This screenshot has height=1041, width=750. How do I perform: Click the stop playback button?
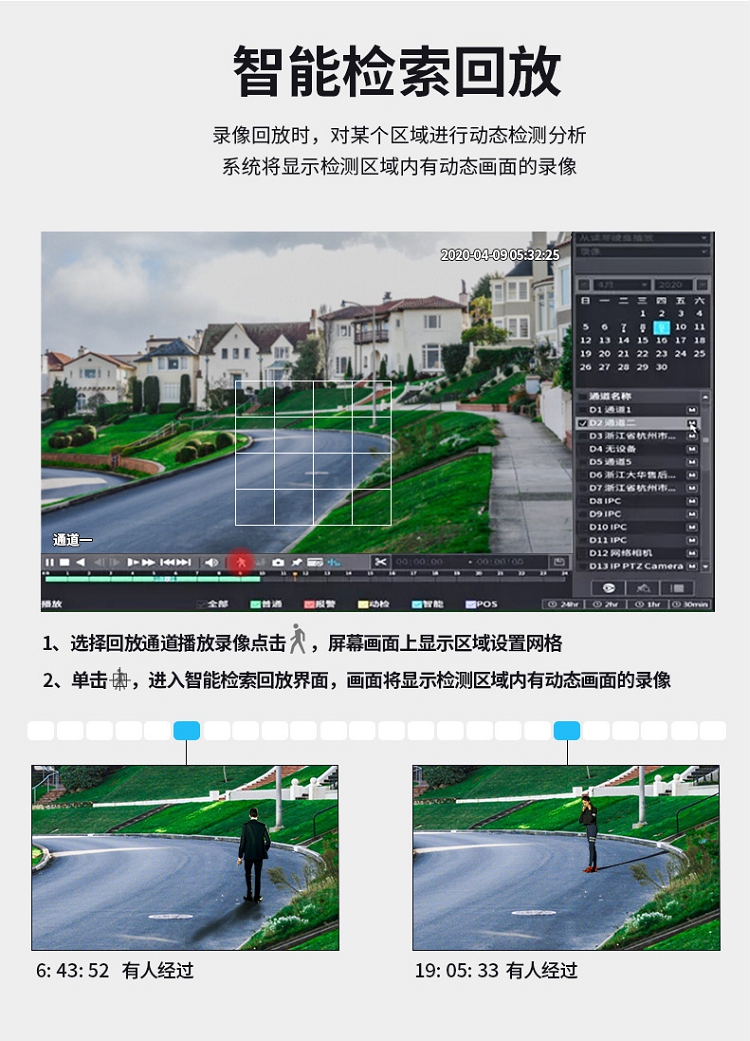coord(64,563)
